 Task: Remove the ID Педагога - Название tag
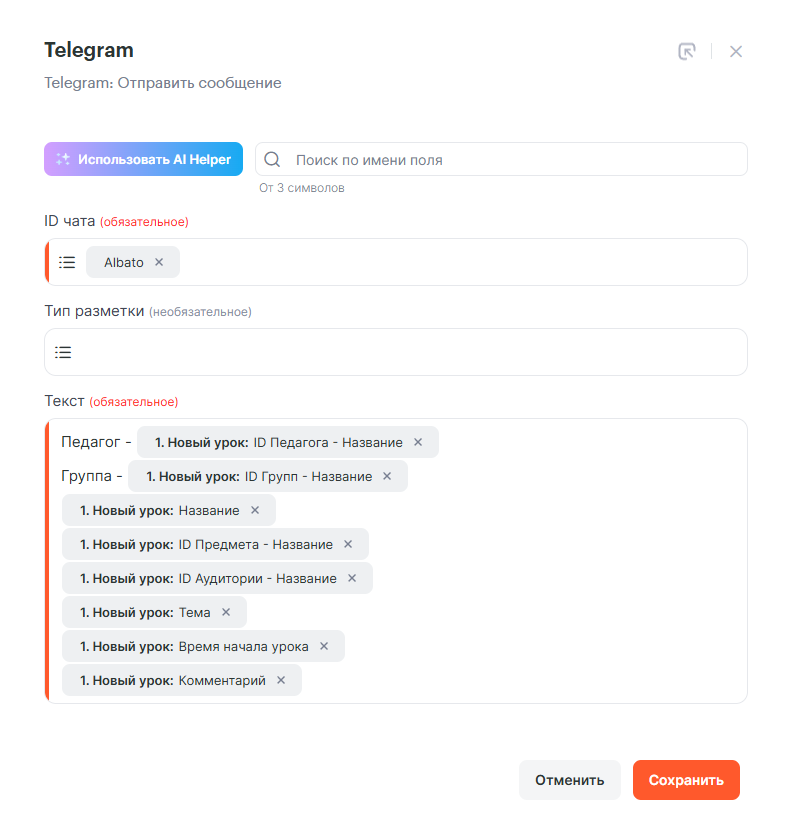tap(418, 442)
